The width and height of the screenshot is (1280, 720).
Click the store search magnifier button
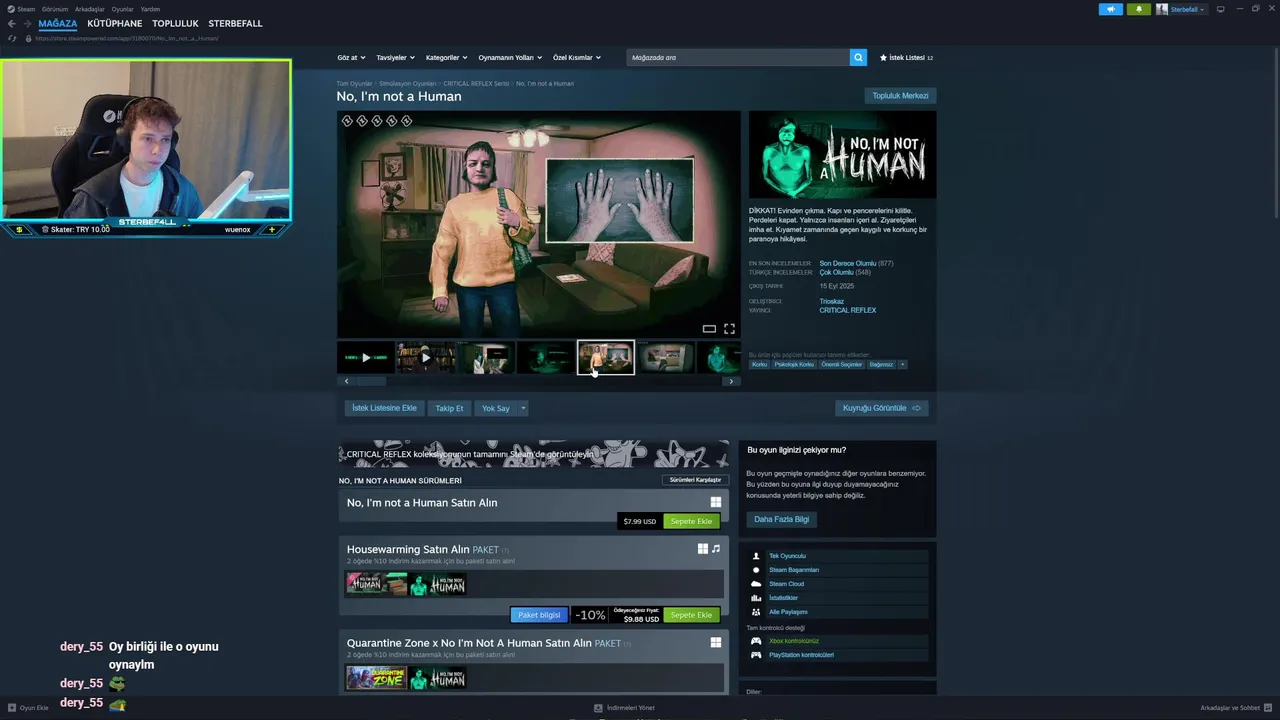[858, 58]
